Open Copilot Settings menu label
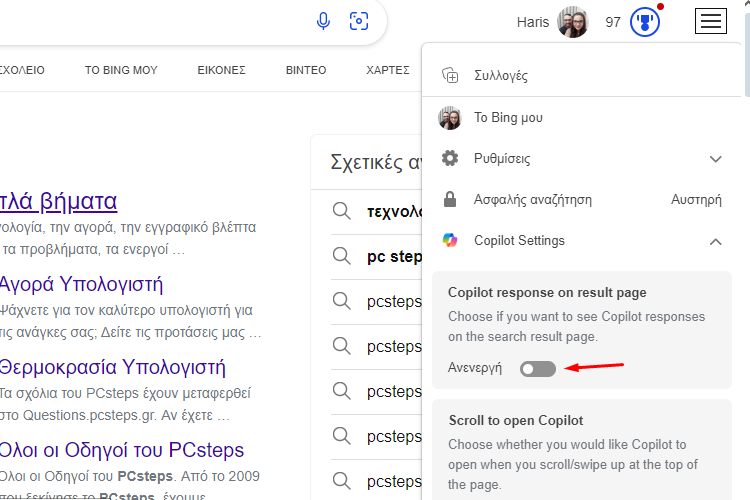Viewport: 750px width, 500px height. point(519,241)
